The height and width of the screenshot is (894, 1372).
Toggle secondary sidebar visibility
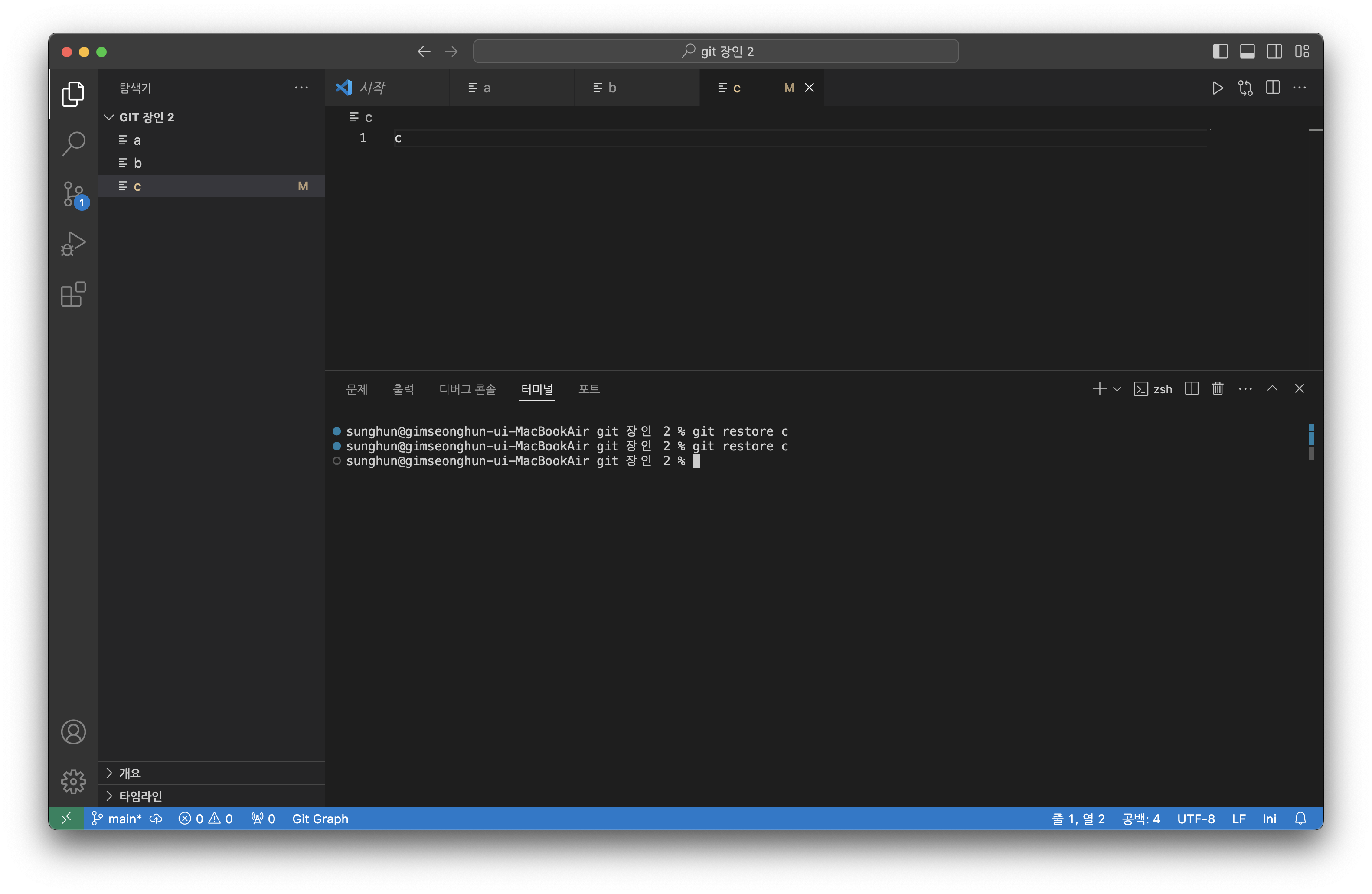click(x=1274, y=51)
